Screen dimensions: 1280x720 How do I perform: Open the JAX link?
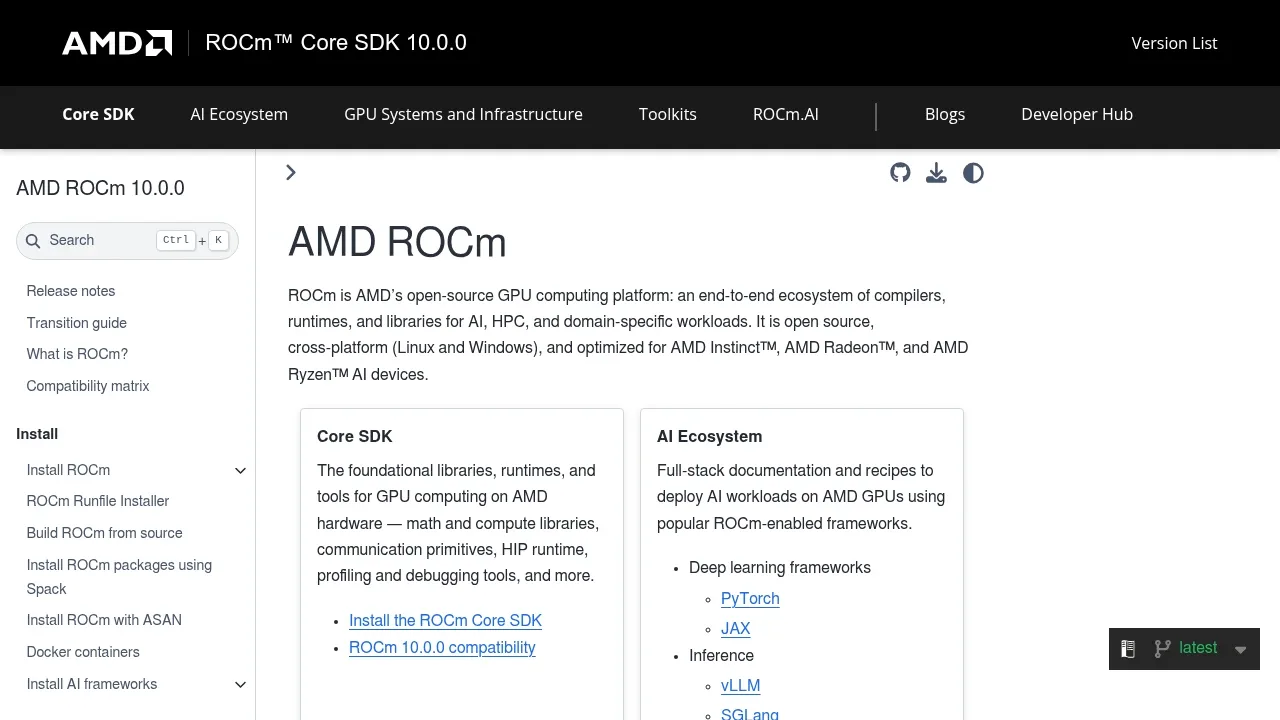point(736,629)
